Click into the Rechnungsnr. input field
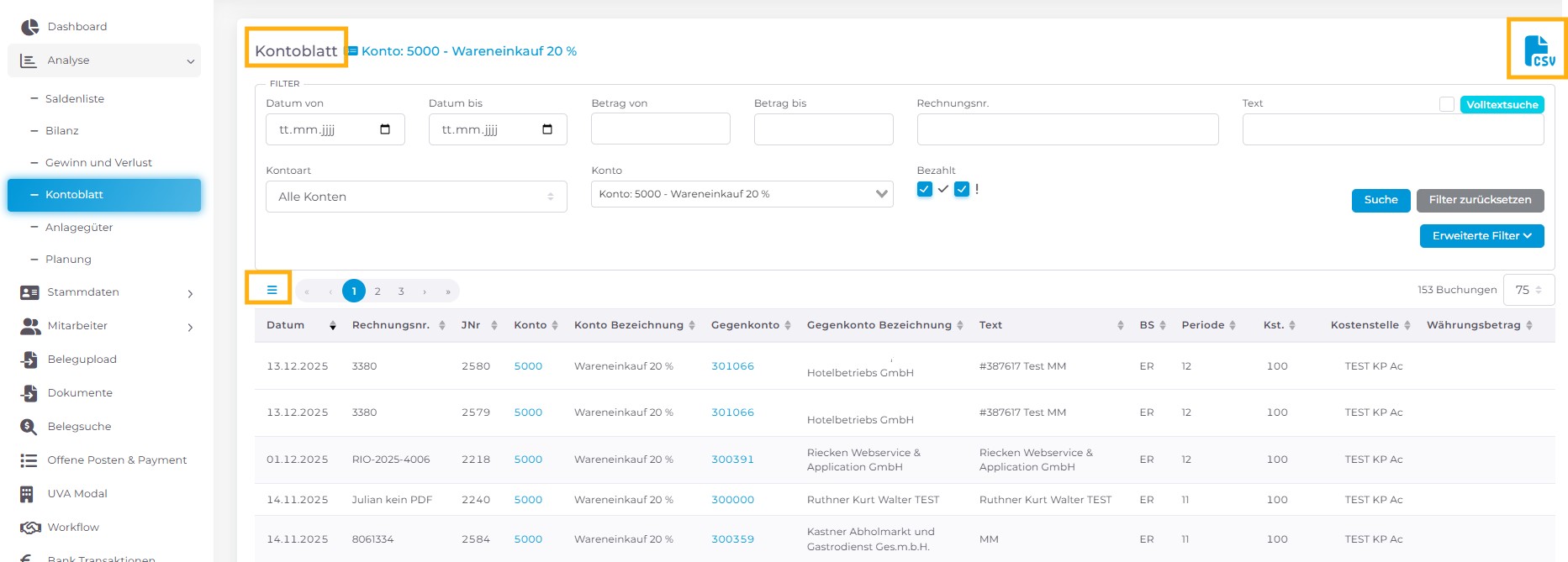 (x=1067, y=129)
